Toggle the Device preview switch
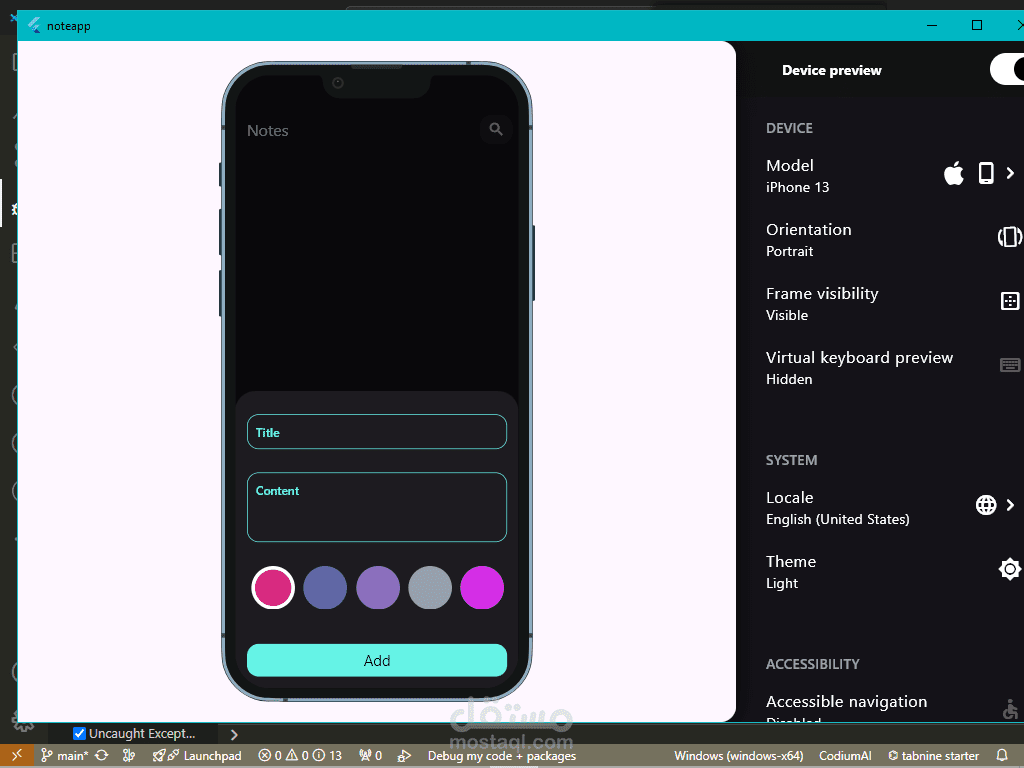The height and width of the screenshot is (768, 1024). (x=1007, y=70)
